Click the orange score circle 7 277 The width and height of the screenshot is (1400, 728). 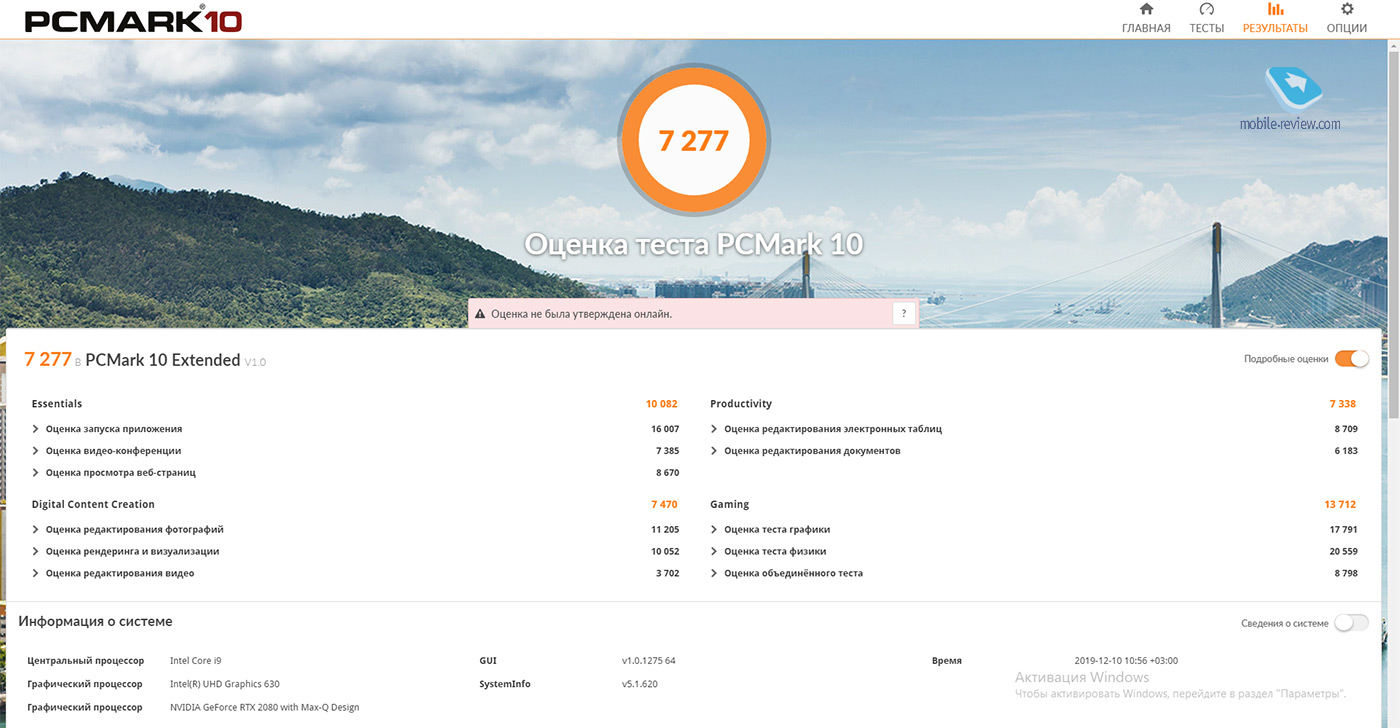click(693, 140)
